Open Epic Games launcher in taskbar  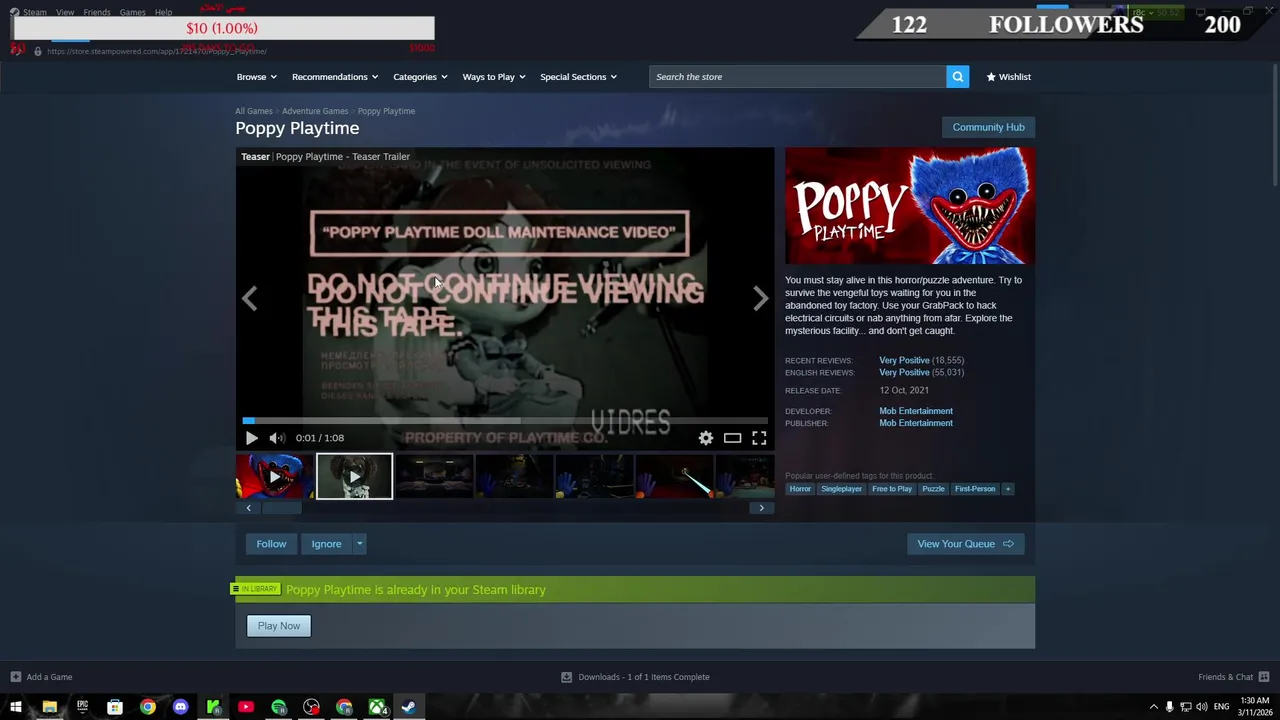[82, 707]
